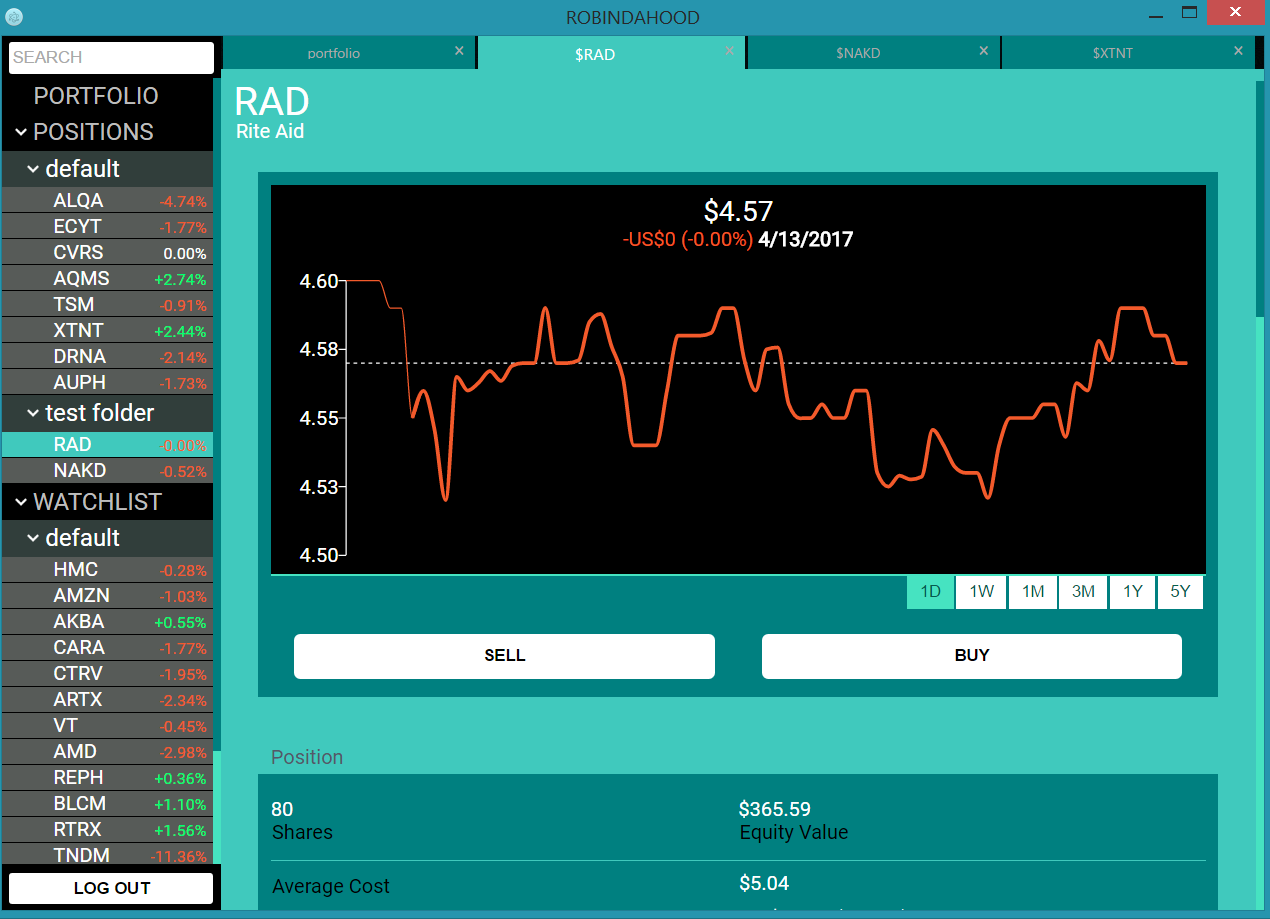Select the 1D timeframe button

pos(930,592)
